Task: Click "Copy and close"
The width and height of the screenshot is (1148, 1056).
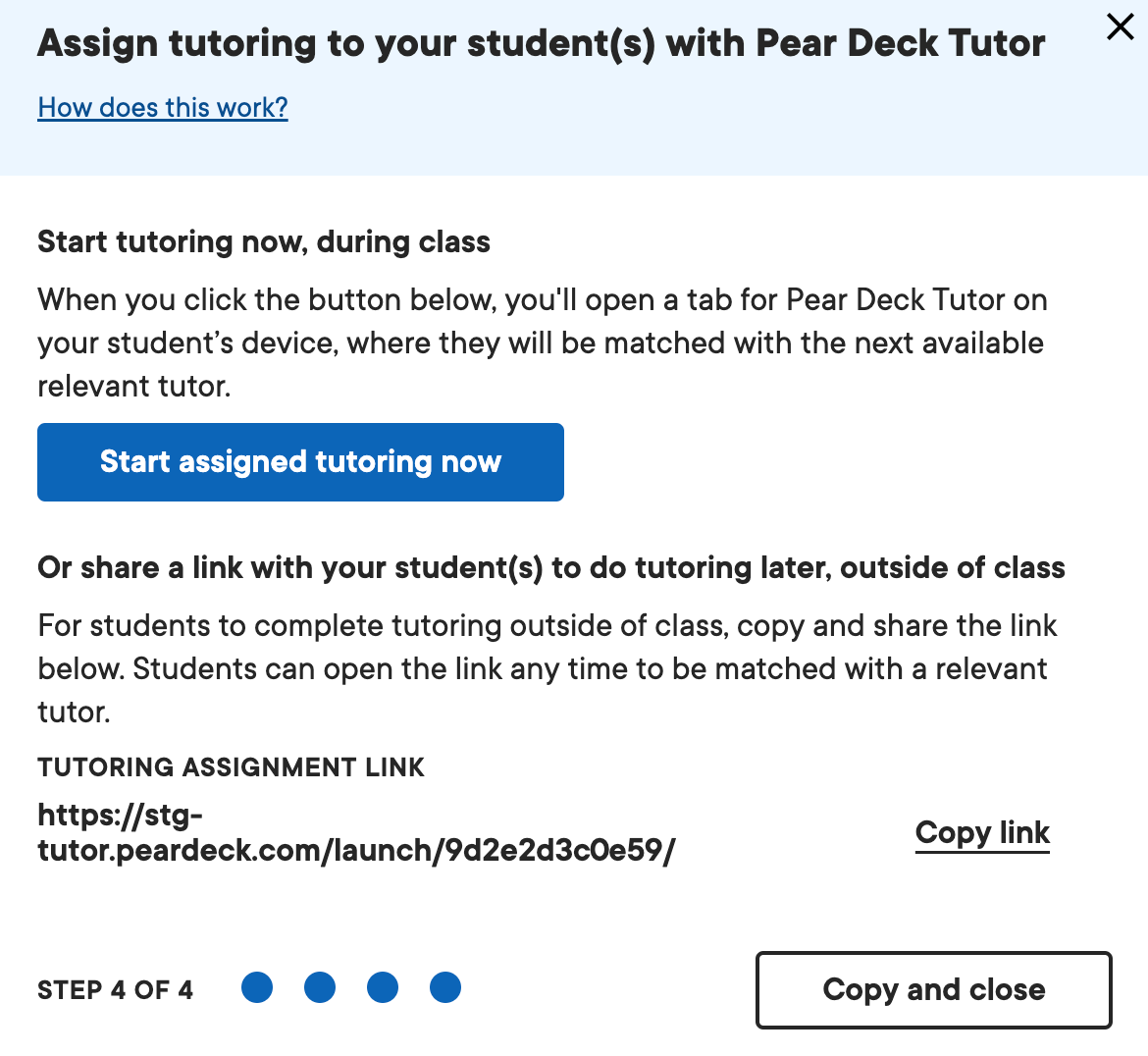Action: tap(932, 990)
